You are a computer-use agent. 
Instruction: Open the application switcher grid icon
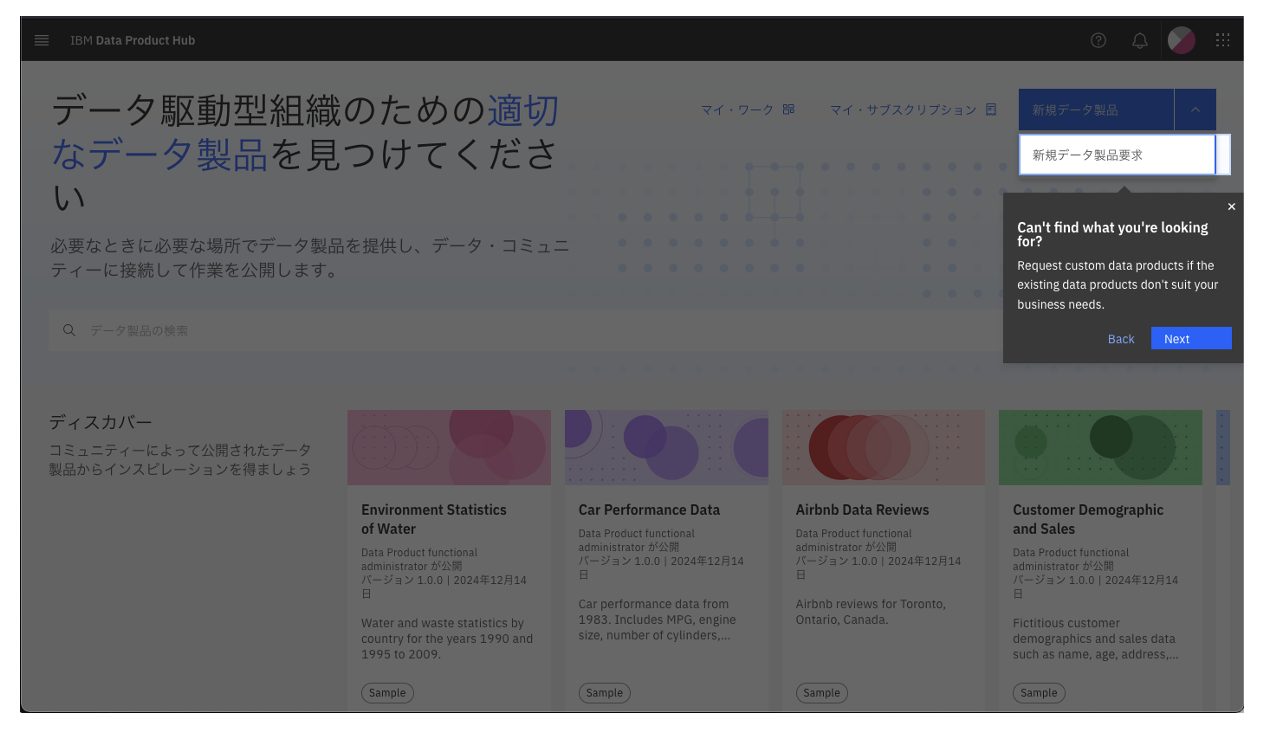pyautogui.click(x=1222, y=40)
